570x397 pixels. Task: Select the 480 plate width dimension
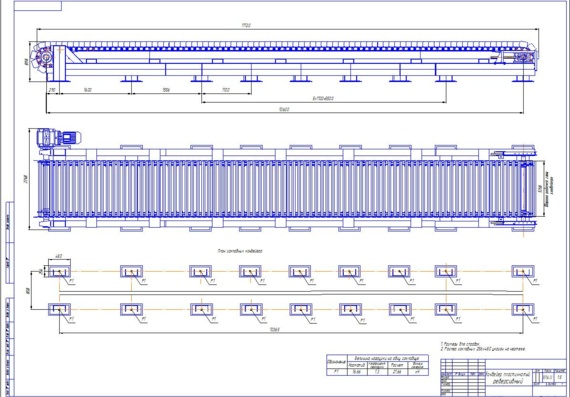(x=59, y=258)
